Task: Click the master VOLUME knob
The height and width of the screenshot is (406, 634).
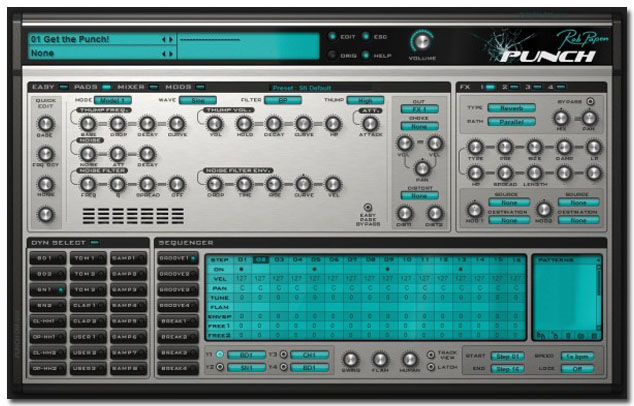Action: pos(422,41)
